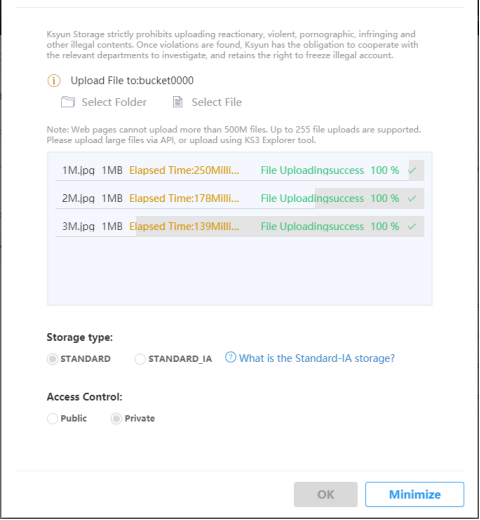Minimize the upload dialog
The width and height of the screenshot is (480, 520).
point(415,494)
